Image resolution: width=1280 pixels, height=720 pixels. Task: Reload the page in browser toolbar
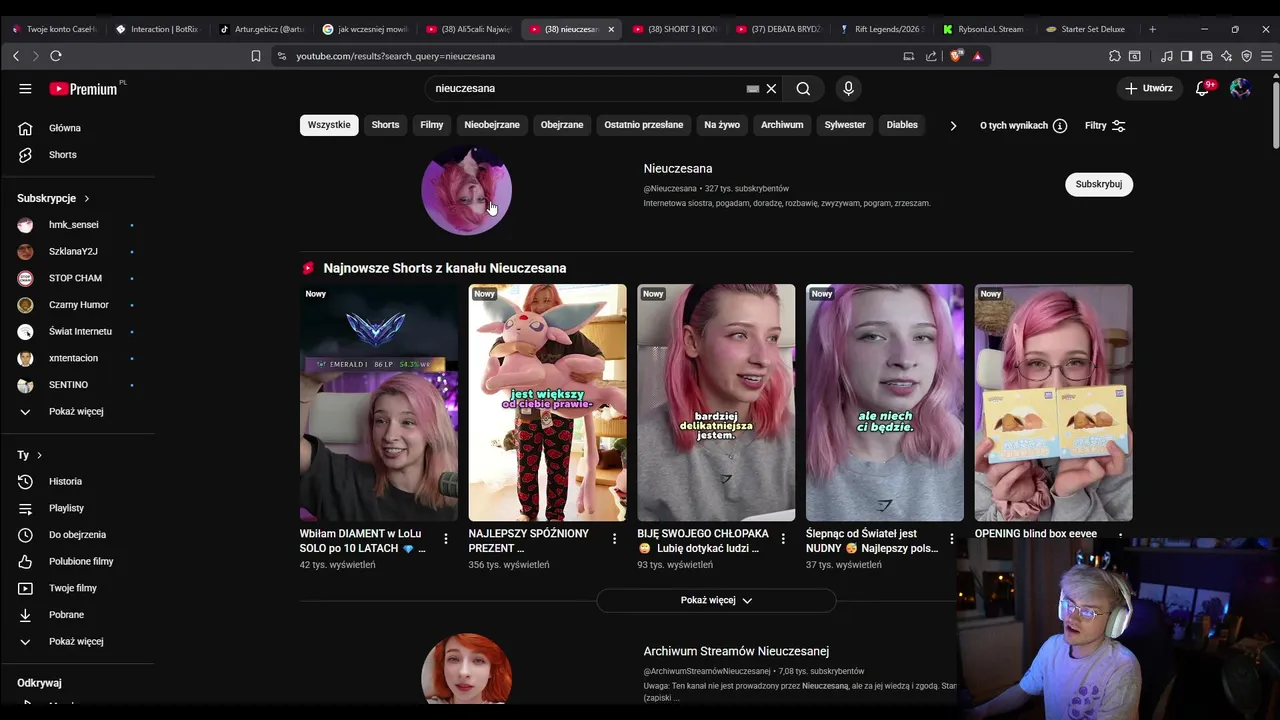56,56
